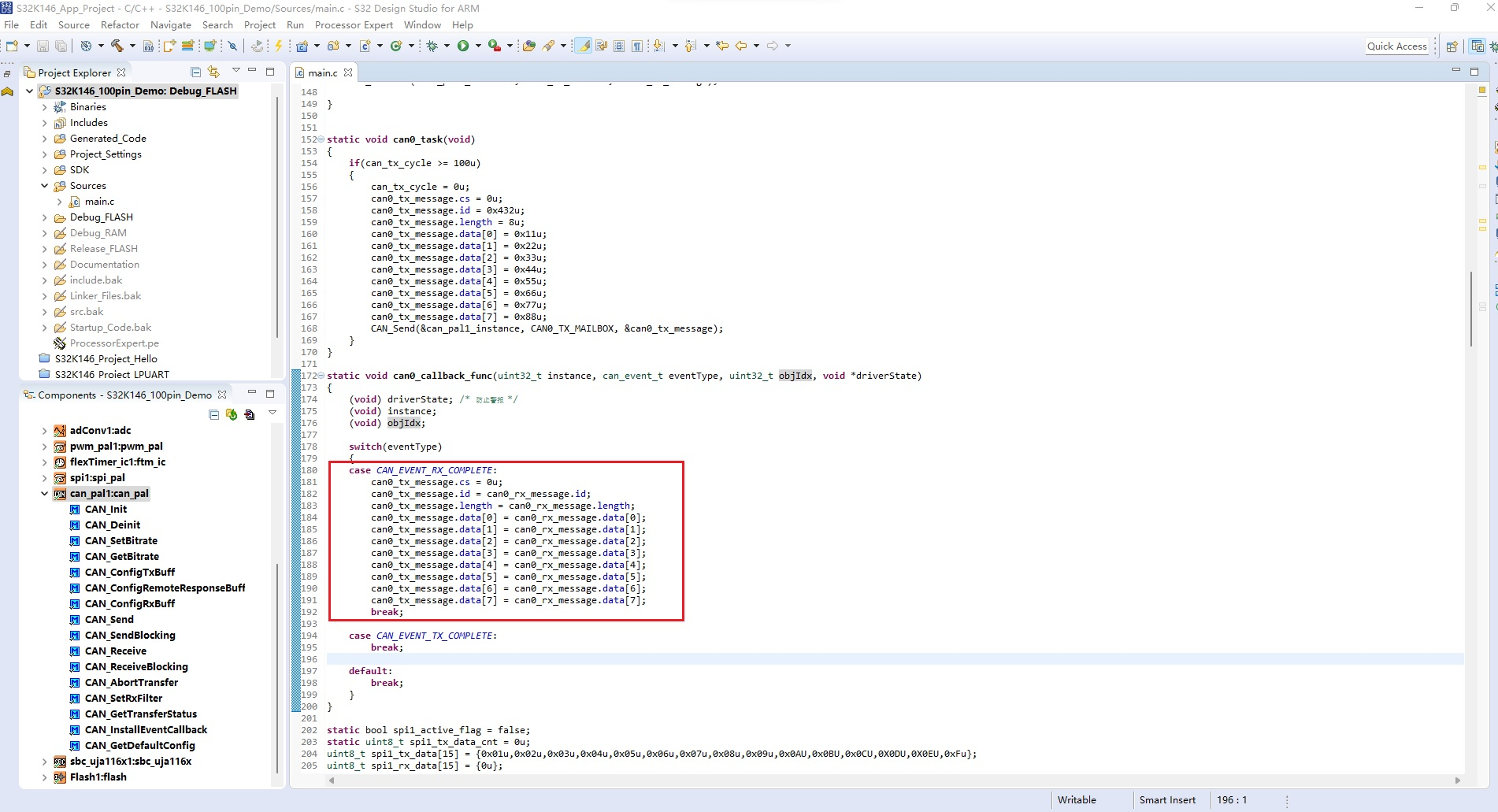This screenshot has height=812, width=1498.
Task: Click the Generate Processor Expert Code icon
Action: click(232, 414)
